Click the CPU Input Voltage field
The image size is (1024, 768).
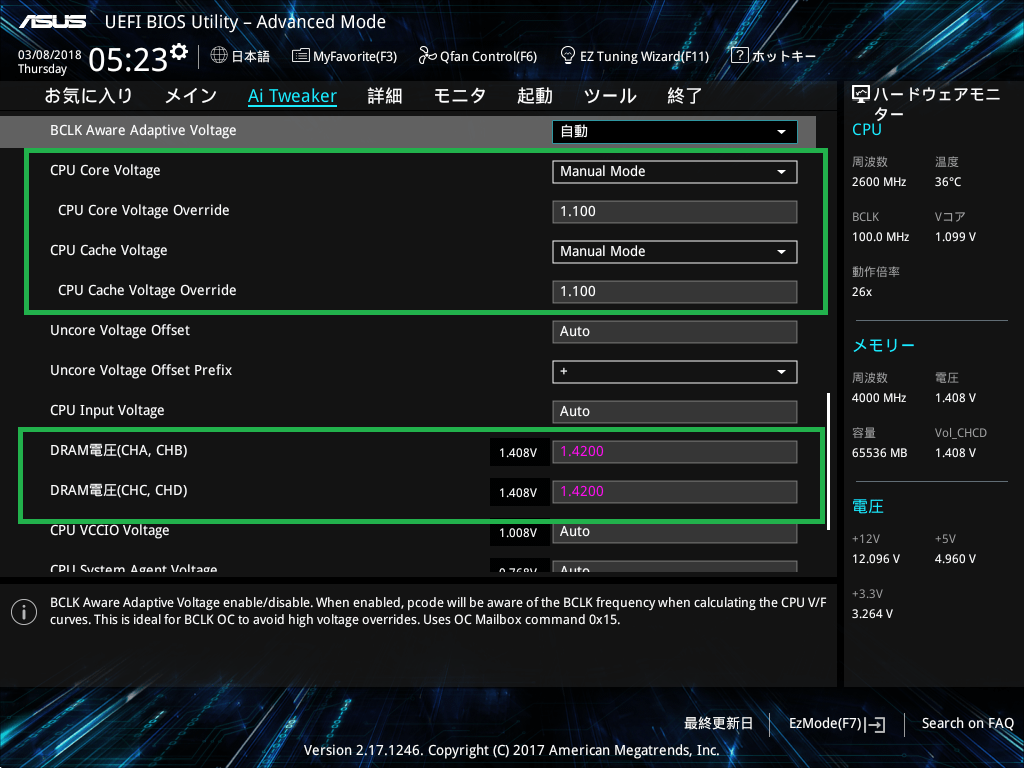(x=675, y=411)
